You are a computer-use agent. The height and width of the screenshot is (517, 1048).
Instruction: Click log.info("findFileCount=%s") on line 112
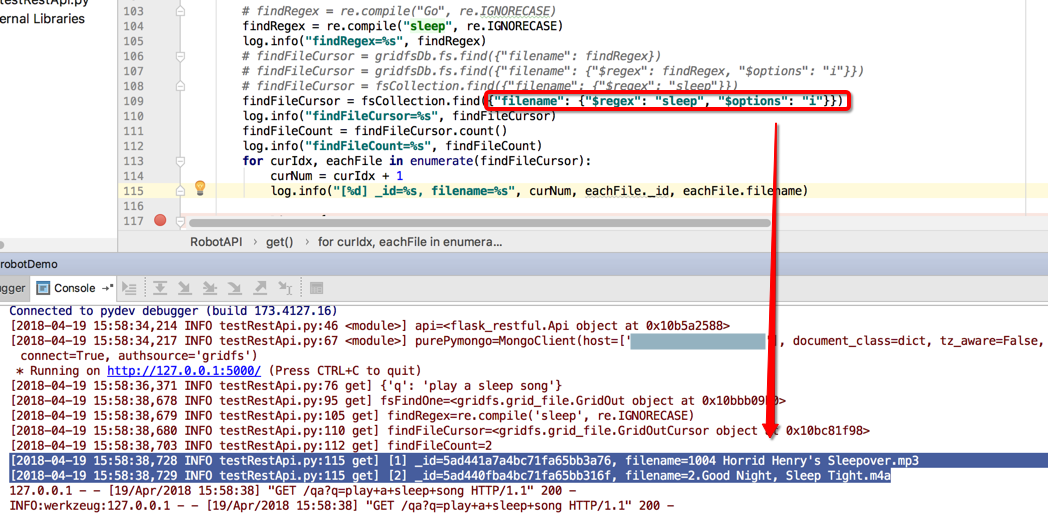pyautogui.click(x=392, y=146)
